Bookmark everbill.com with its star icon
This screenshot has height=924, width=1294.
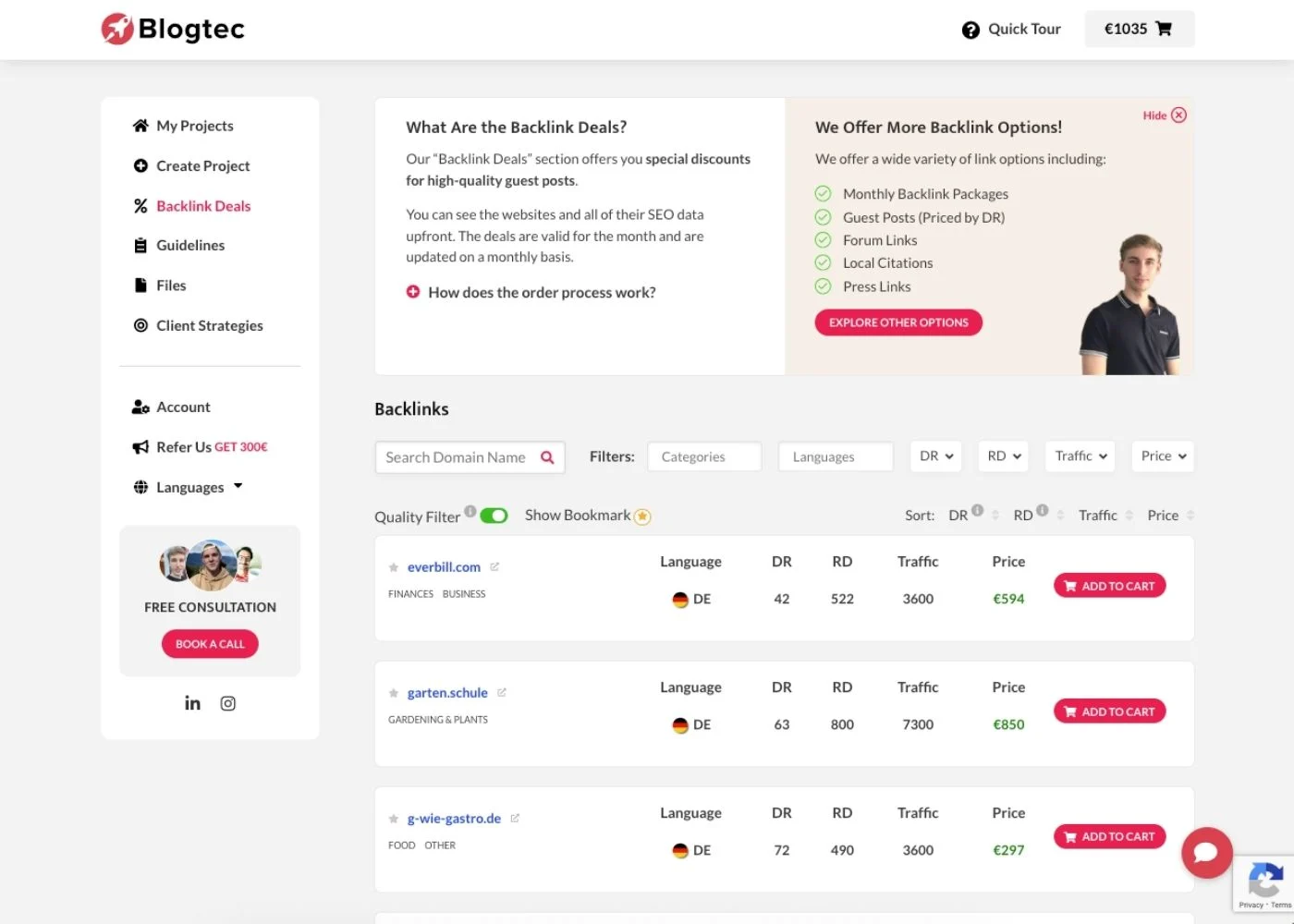394,567
